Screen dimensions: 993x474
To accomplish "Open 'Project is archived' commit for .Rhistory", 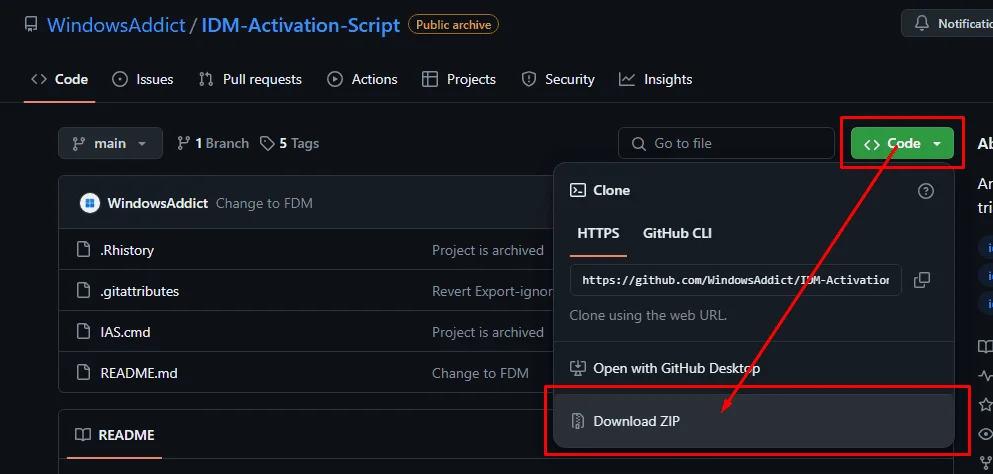I will [488, 250].
